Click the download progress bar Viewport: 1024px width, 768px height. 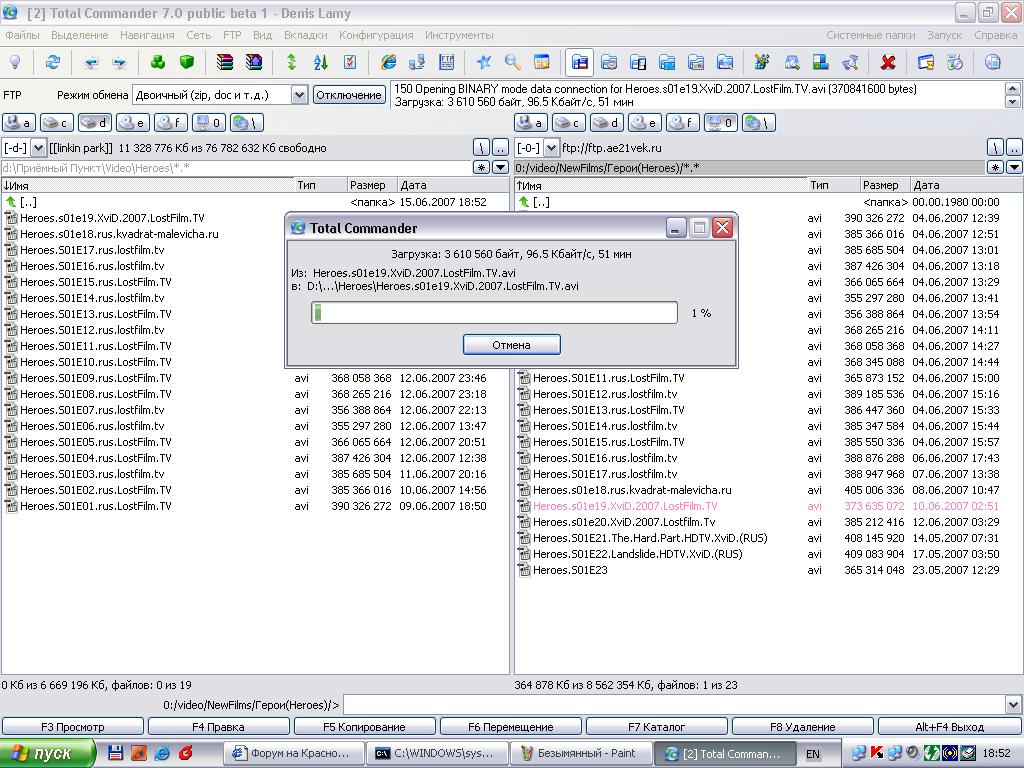click(494, 313)
